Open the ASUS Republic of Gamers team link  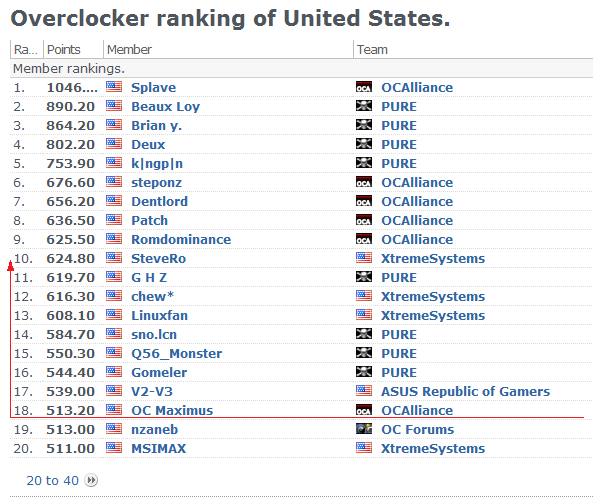point(466,391)
